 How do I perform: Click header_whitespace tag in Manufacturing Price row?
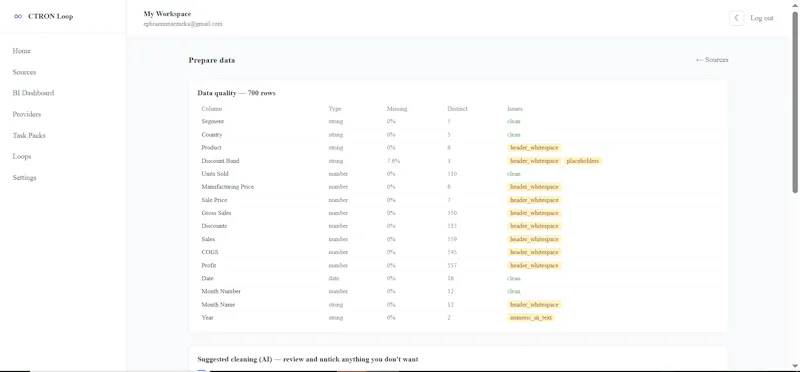[x=534, y=187]
